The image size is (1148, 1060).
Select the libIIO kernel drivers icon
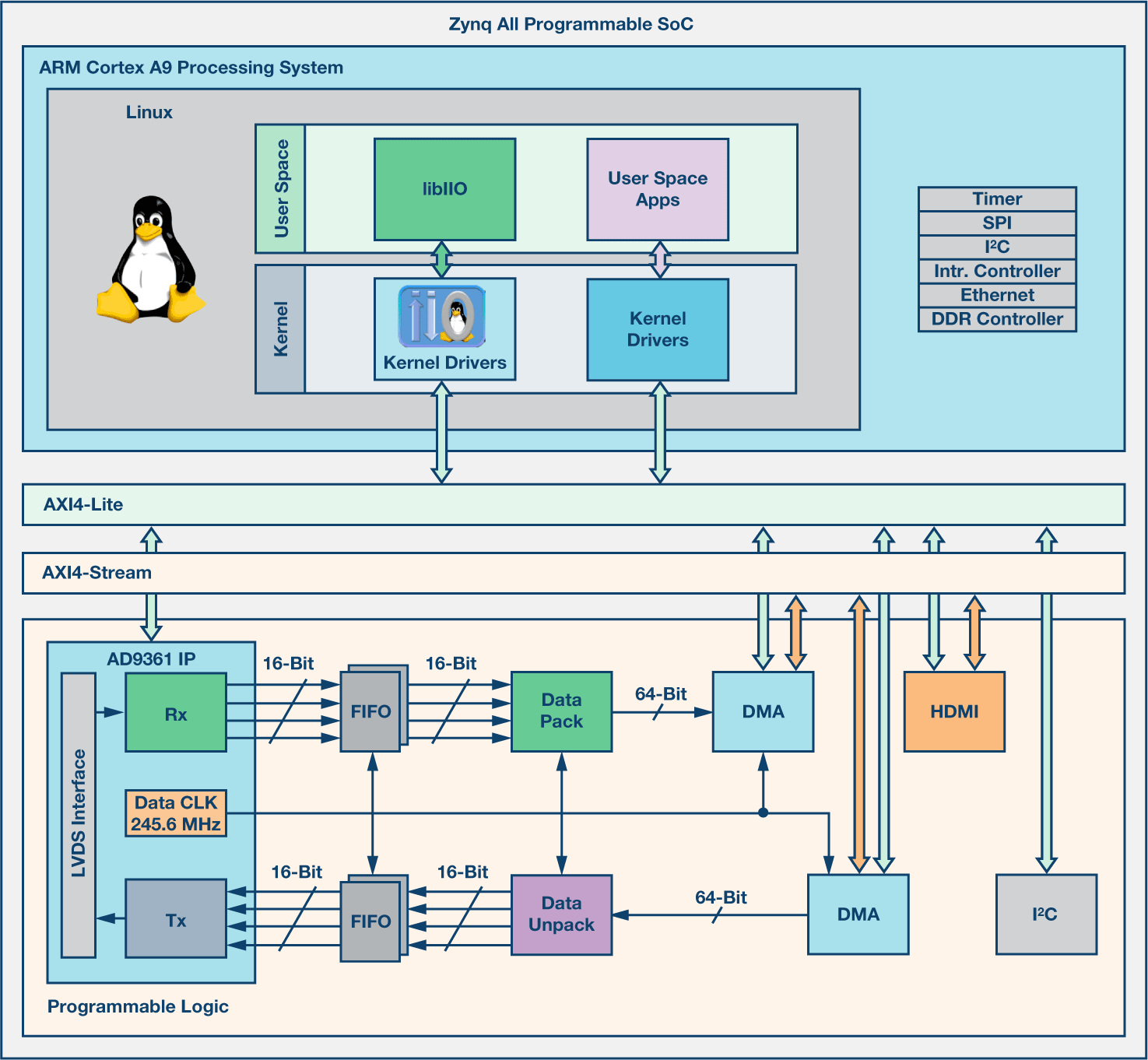point(444,318)
